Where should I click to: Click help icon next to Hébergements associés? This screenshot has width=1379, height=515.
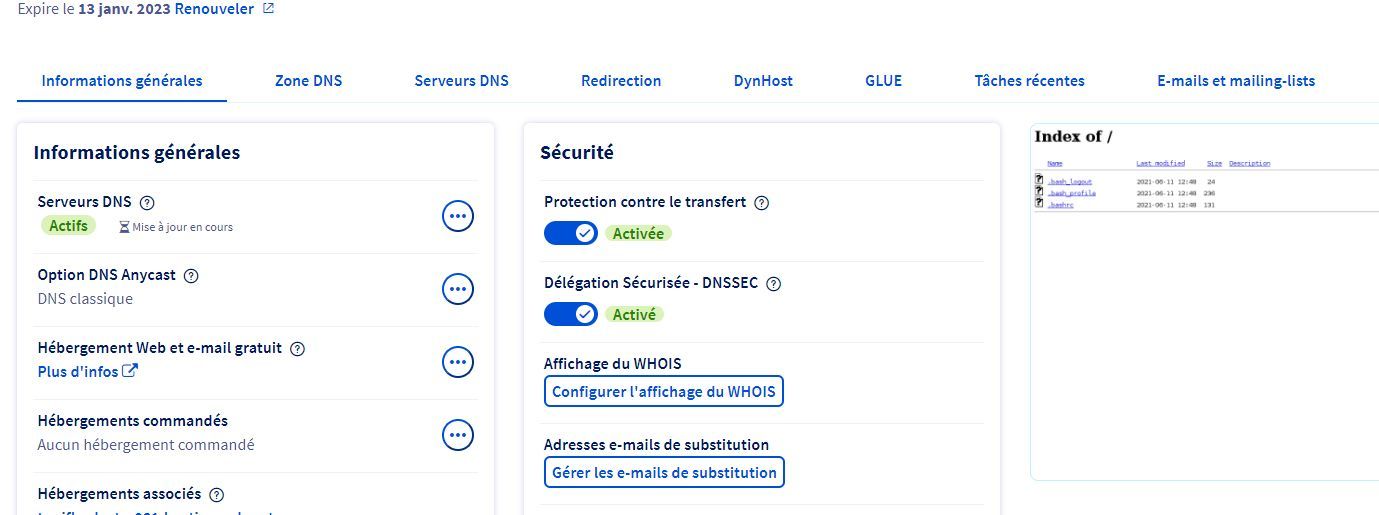(217, 494)
